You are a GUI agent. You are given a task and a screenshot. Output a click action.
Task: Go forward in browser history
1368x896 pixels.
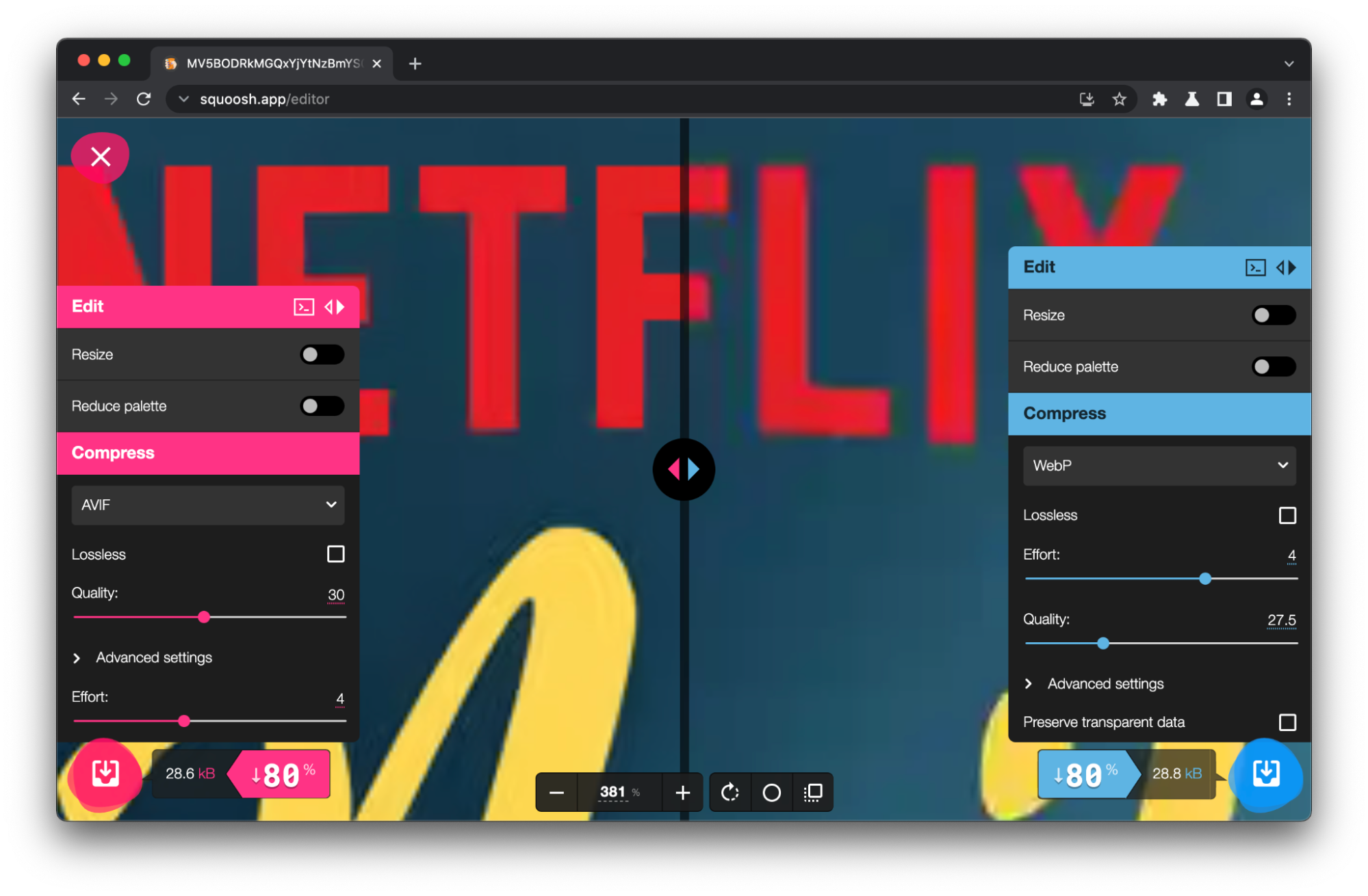[x=111, y=99]
